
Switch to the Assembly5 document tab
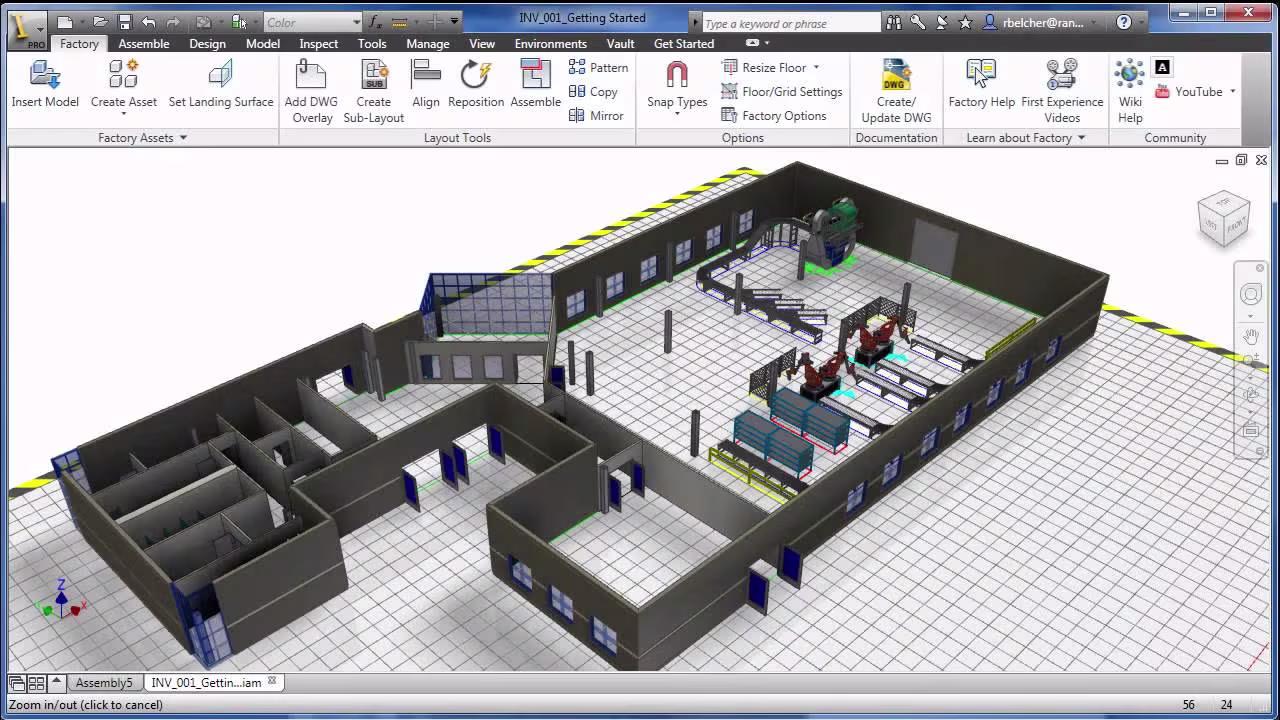[x=104, y=683]
